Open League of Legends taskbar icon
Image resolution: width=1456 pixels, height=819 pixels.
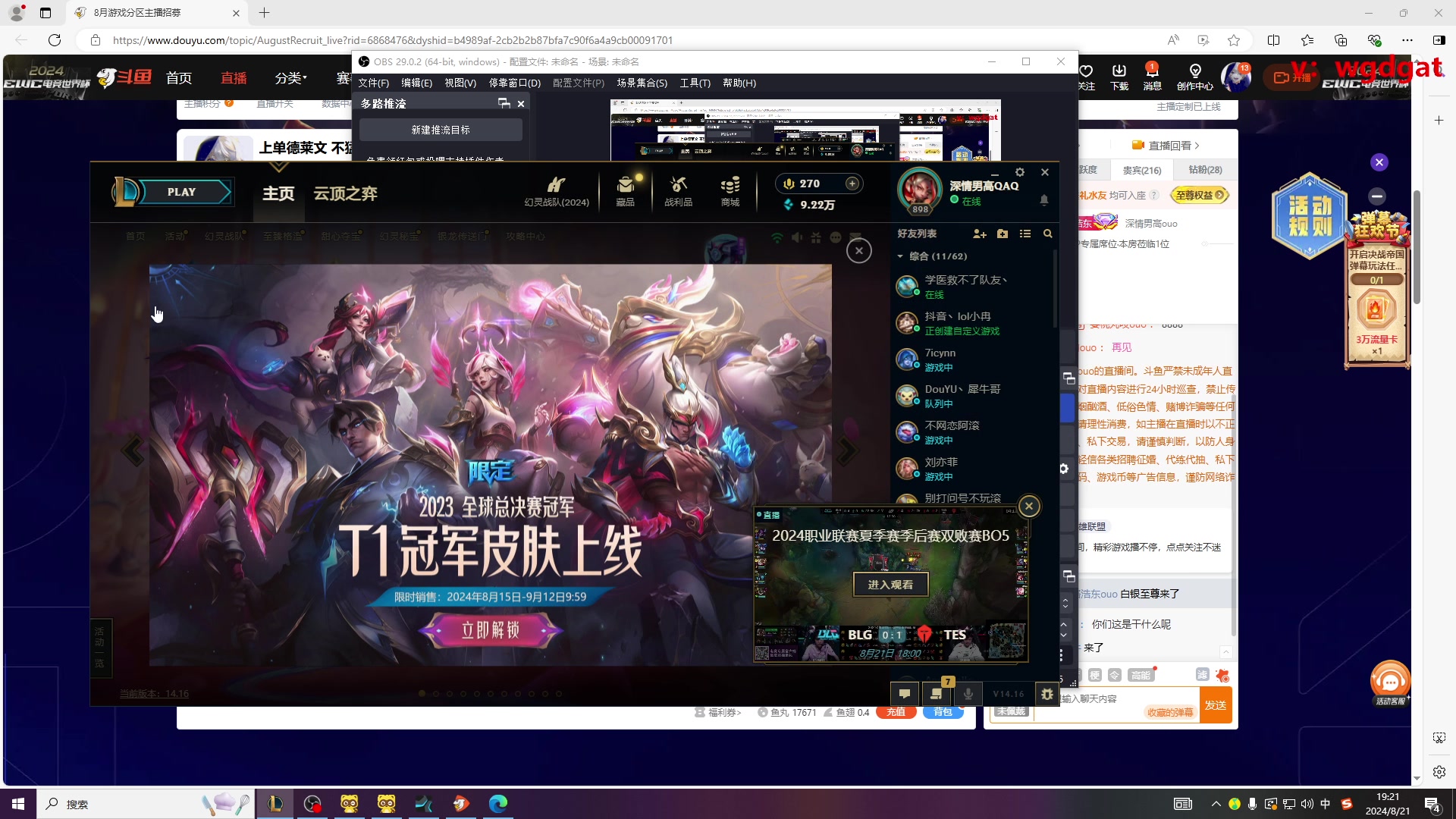click(275, 804)
